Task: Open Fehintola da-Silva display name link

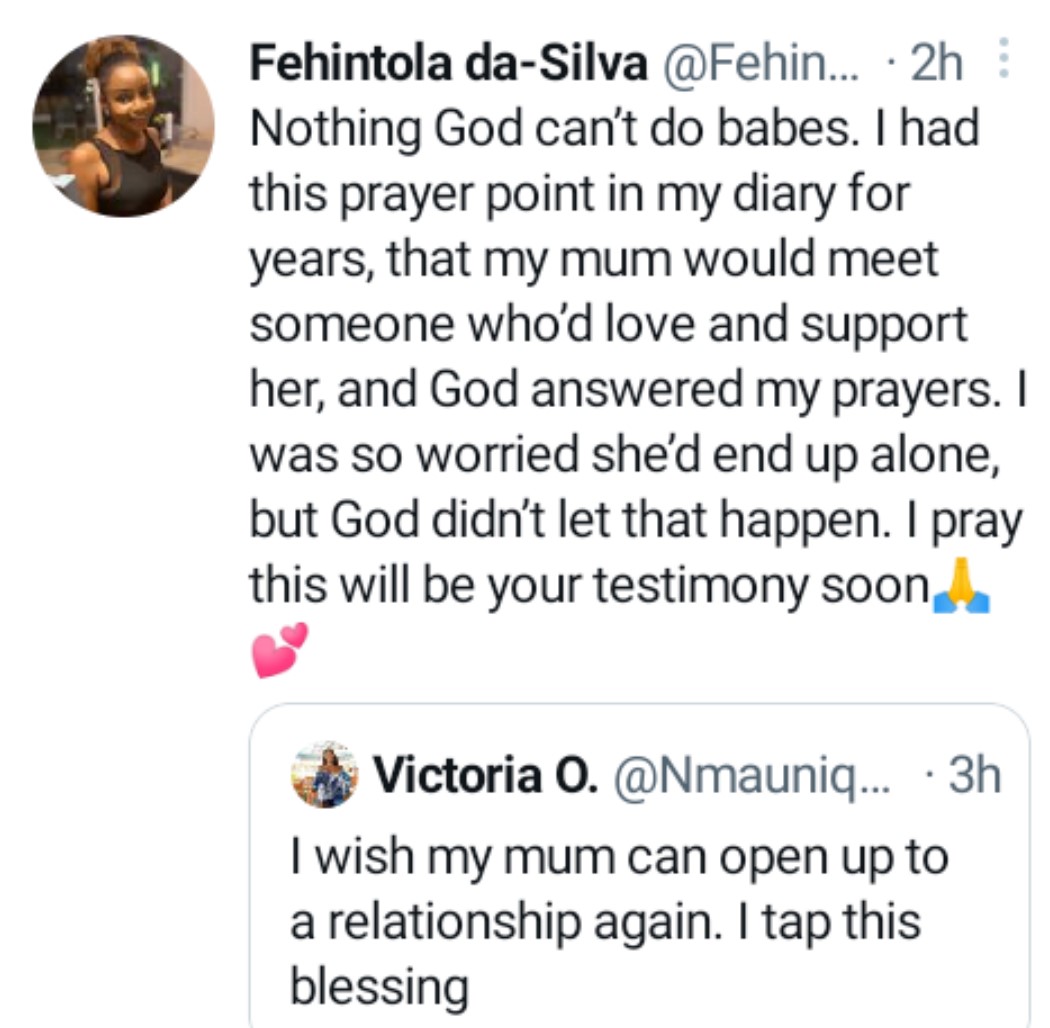Action: coord(447,65)
